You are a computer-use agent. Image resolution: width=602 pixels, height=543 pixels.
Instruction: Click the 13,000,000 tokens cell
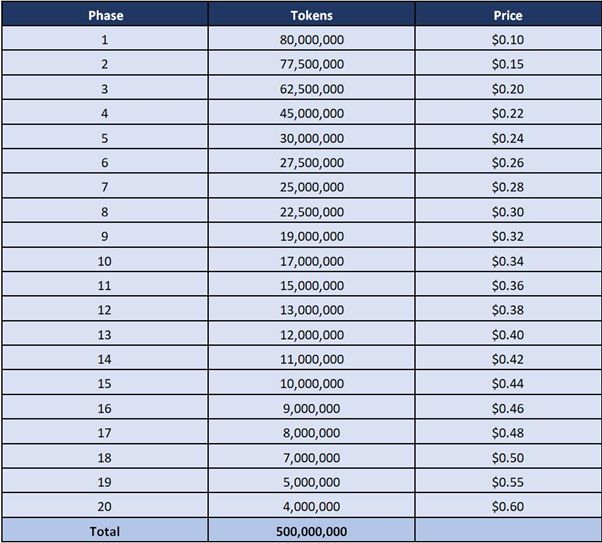coord(311,310)
